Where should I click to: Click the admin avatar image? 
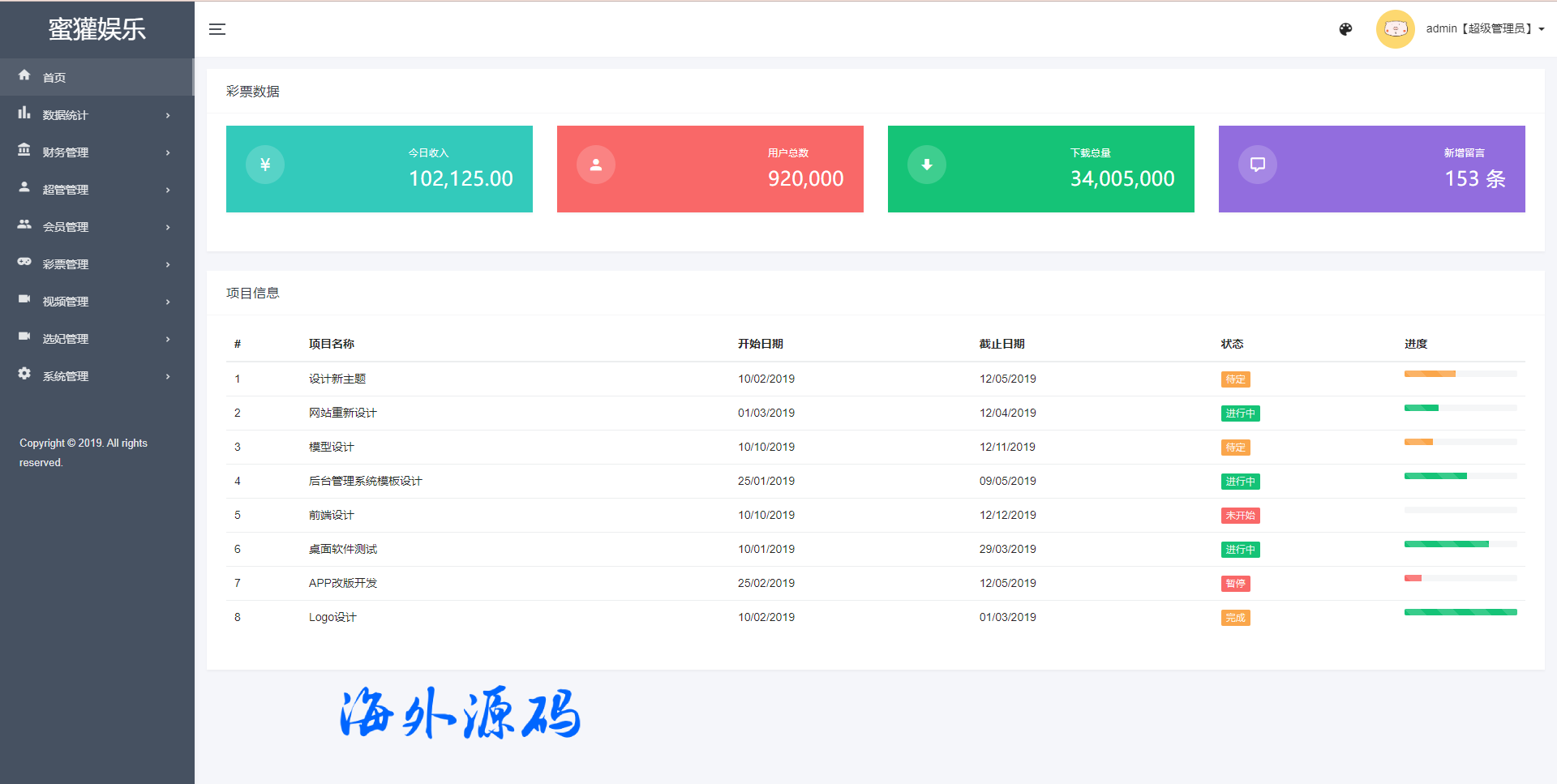[1395, 29]
